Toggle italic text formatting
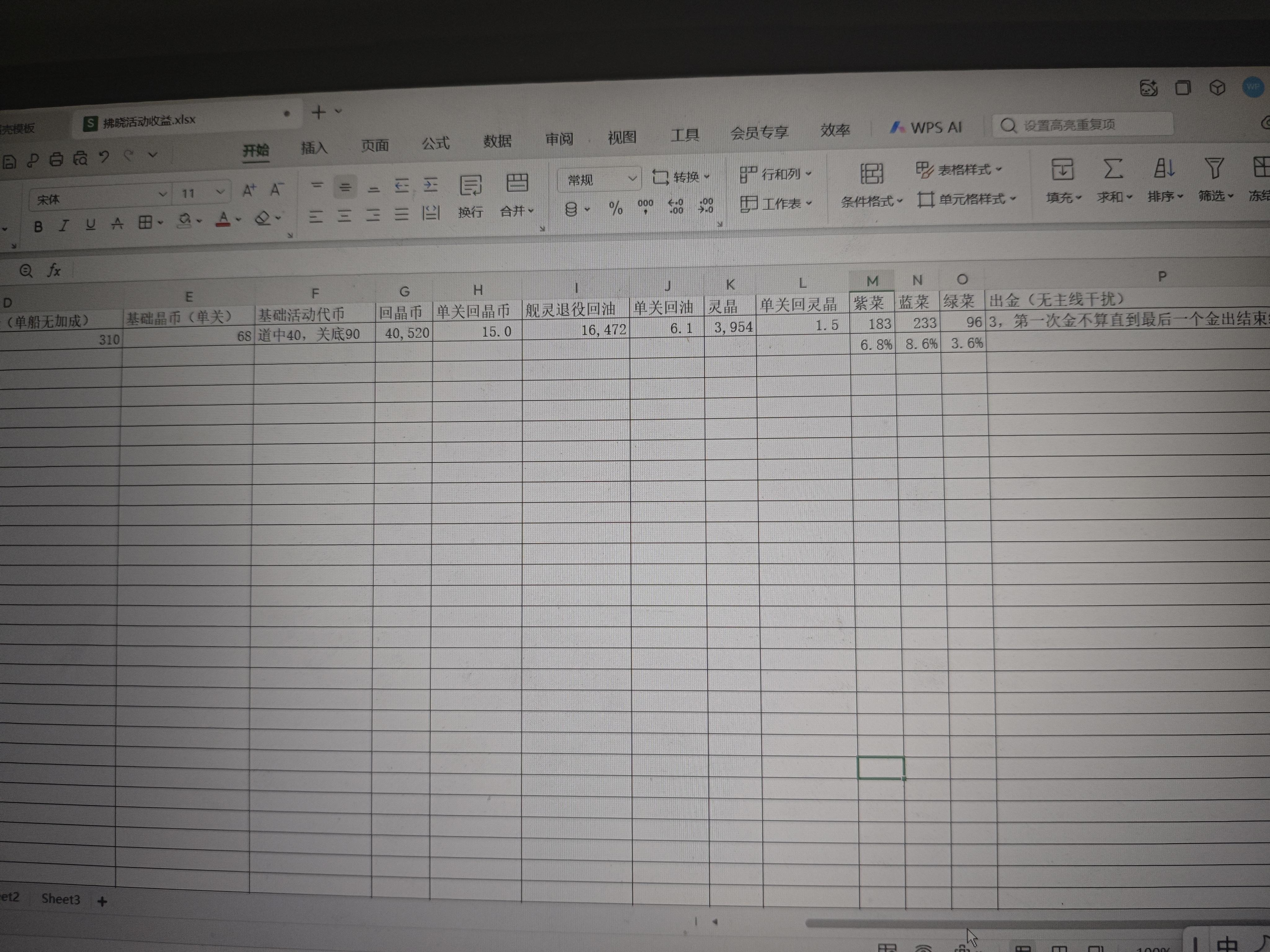1270x952 pixels. [x=64, y=226]
